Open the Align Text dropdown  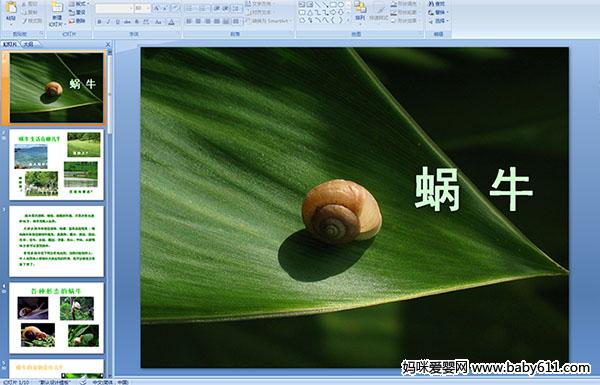click(x=261, y=12)
